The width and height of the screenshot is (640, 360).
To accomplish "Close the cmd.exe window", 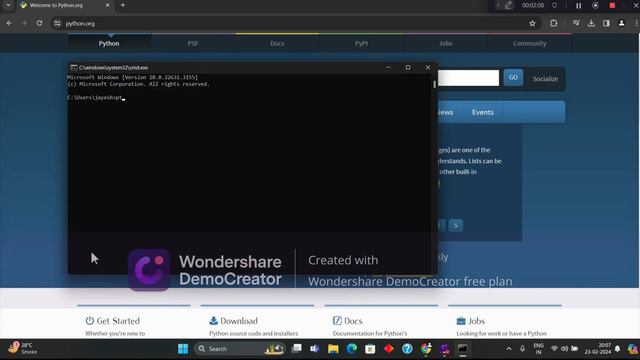I will [428, 67].
